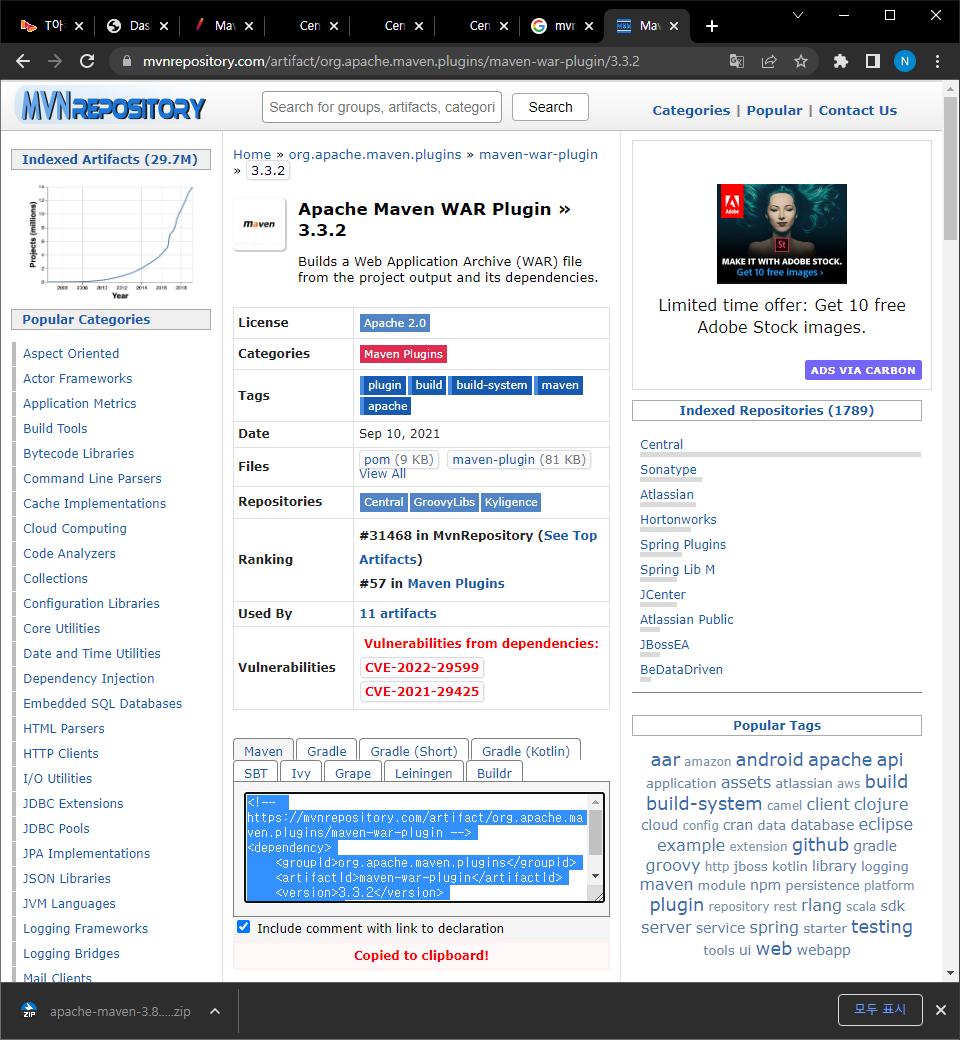Open CVE-2021-29425 vulnerability link
The height and width of the screenshot is (1040, 960).
click(421, 691)
